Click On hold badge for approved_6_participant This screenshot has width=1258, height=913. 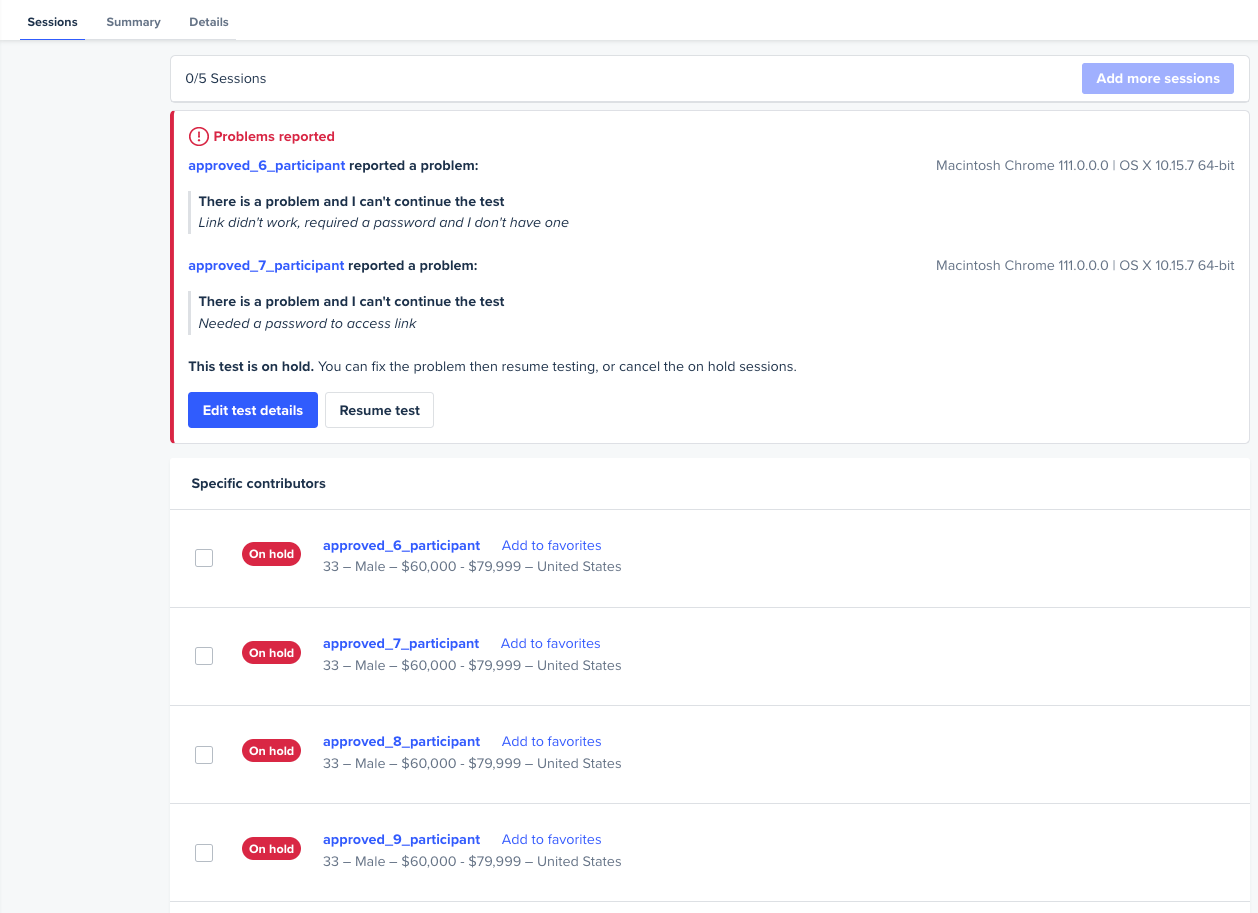[271, 554]
